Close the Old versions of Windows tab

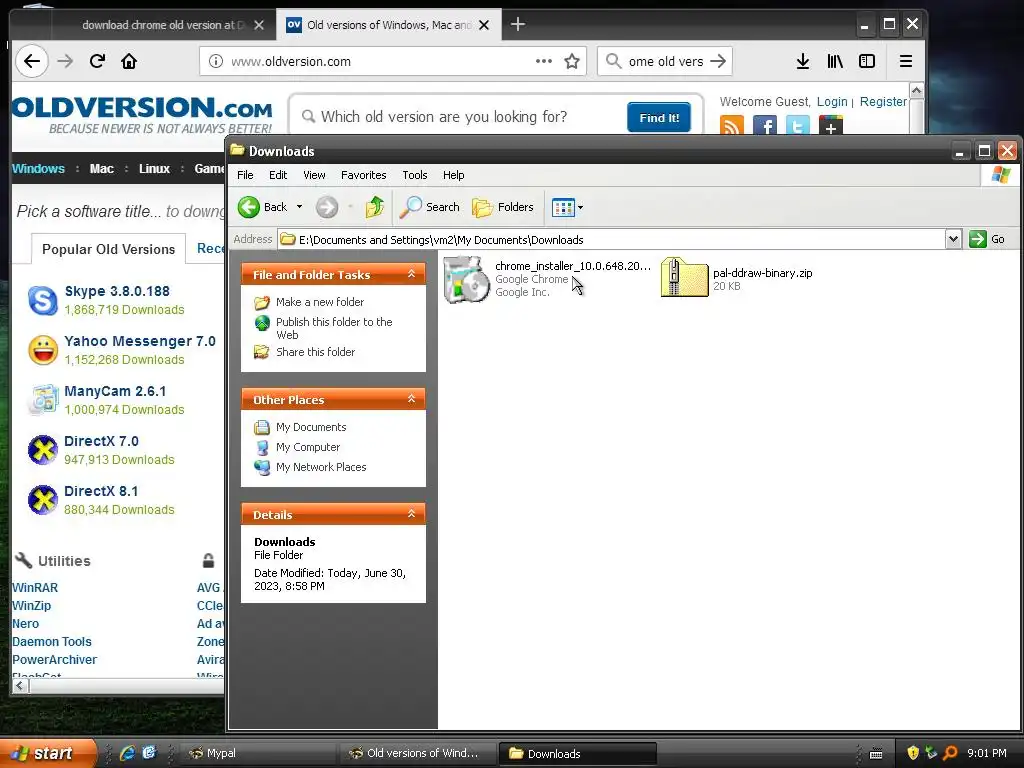[x=484, y=25]
